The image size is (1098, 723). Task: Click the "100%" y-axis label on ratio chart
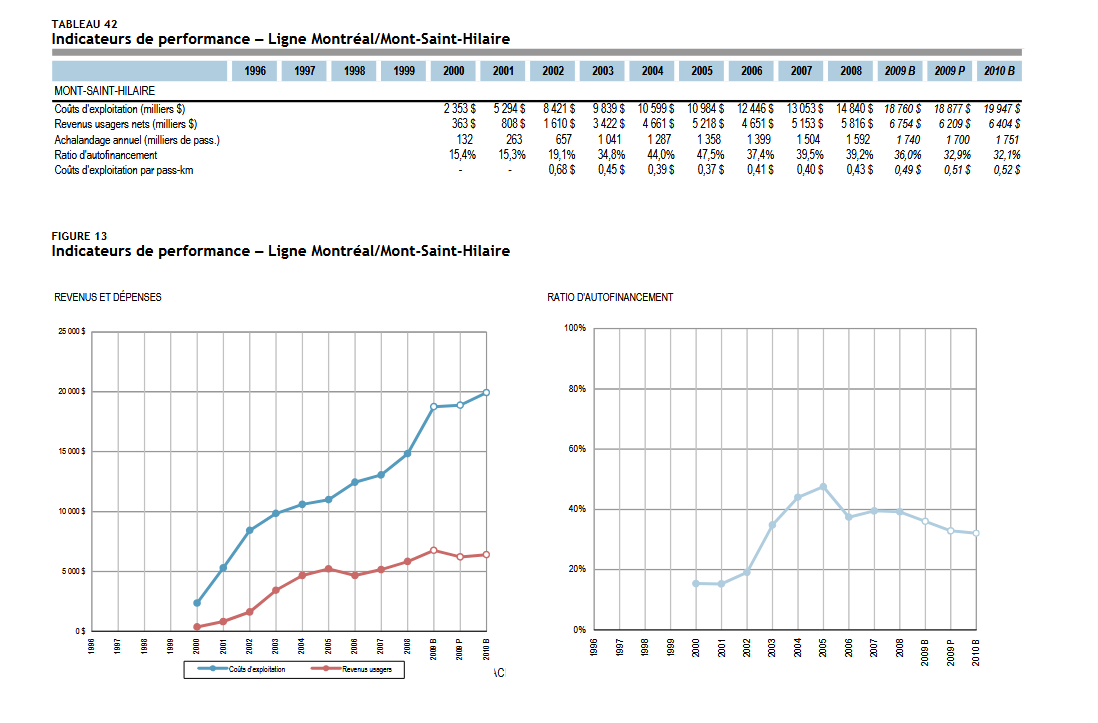(x=574, y=328)
